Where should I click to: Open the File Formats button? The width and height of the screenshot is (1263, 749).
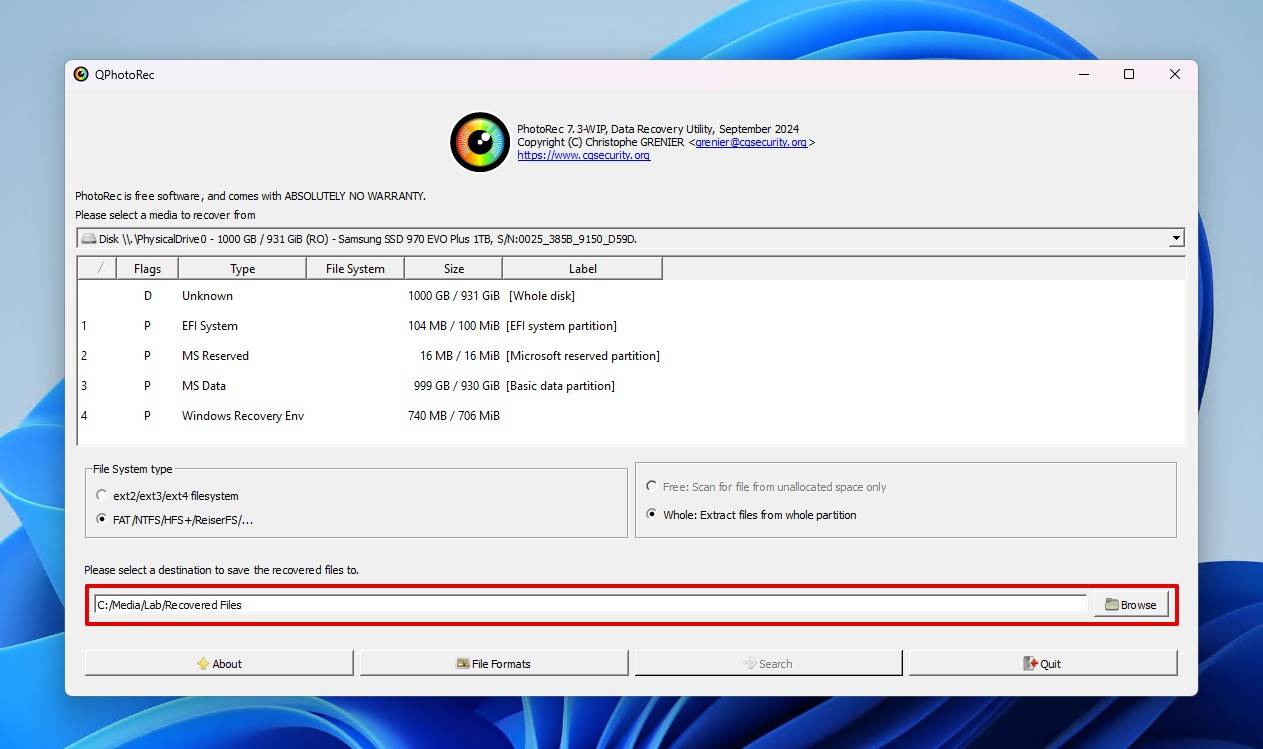(494, 663)
